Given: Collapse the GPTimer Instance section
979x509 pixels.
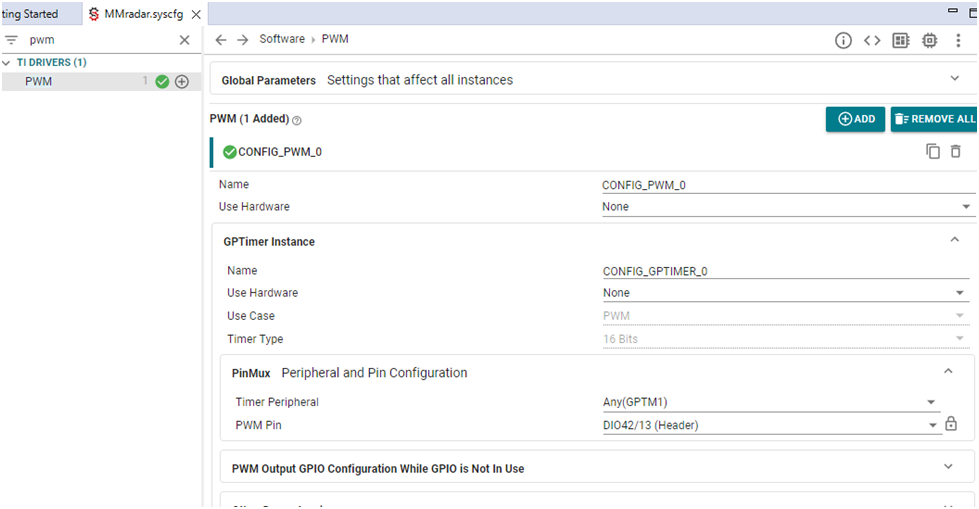Looking at the screenshot, I should [x=955, y=241].
